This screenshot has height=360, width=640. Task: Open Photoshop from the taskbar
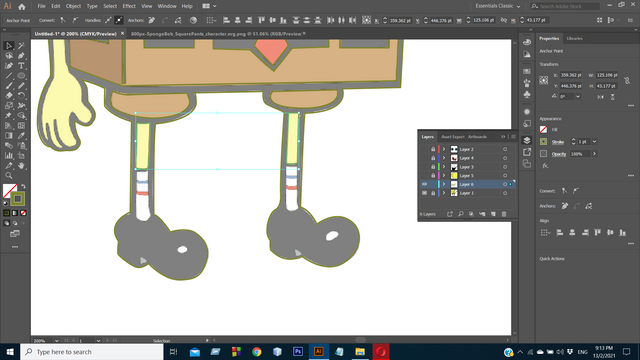pos(298,352)
